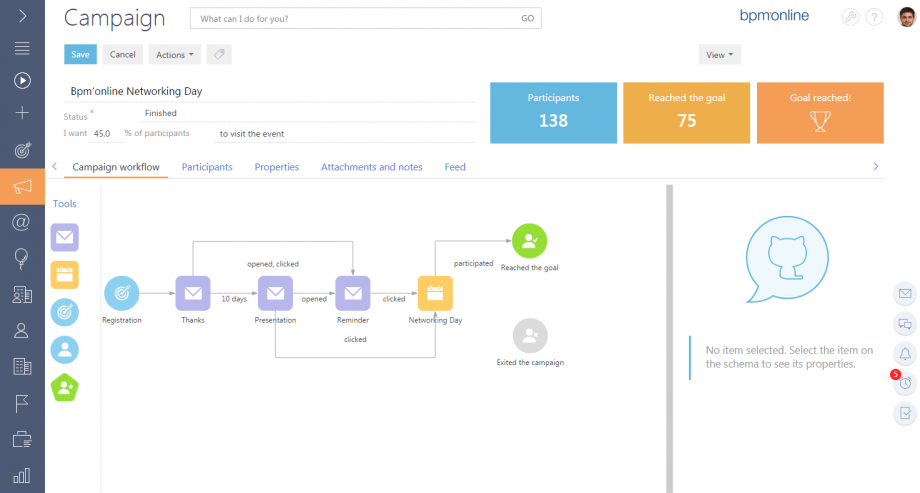Open the View dropdown menu
The image size is (920, 493).
tap(719, 55)
